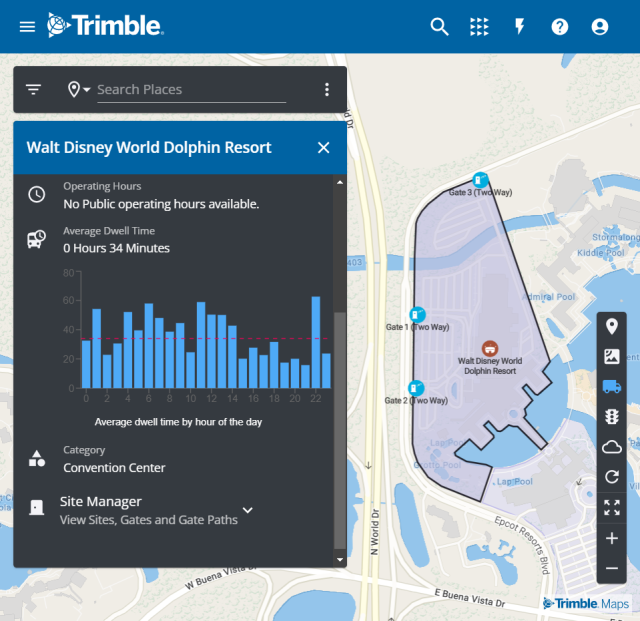Image resolution: width=640 pixels, height=621 pixels.
Task: Click the 'Gate 3 (Two Way)' map label
Action: point(480,192)
